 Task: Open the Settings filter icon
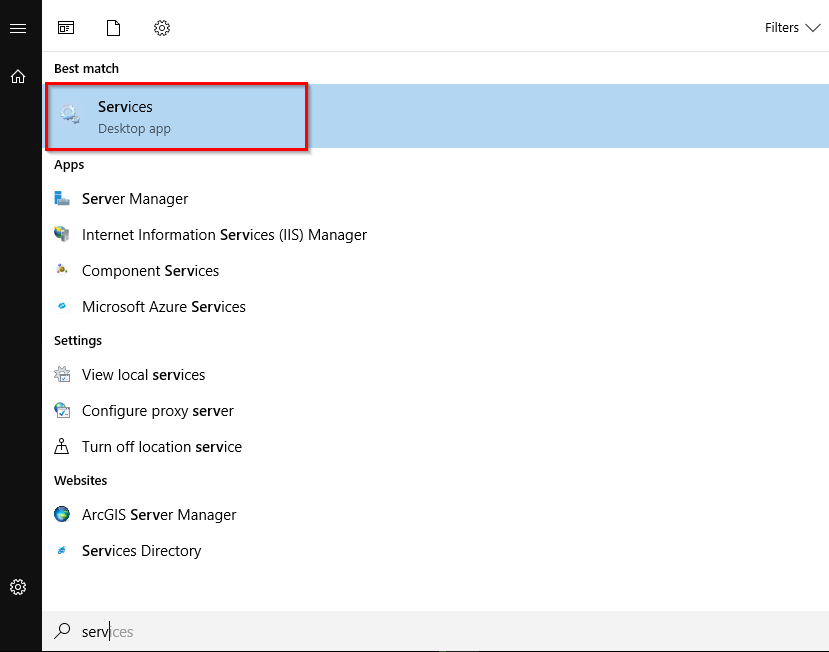pos(162,27)
